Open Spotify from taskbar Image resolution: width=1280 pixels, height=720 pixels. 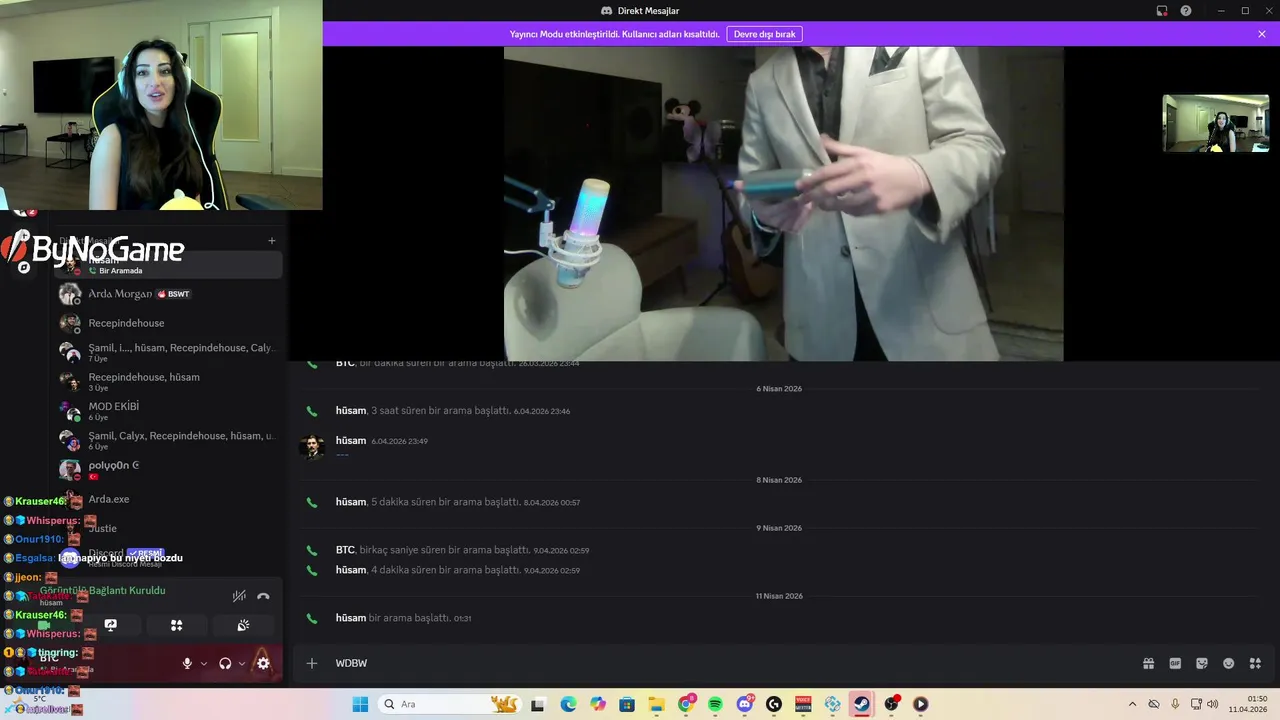715,704
